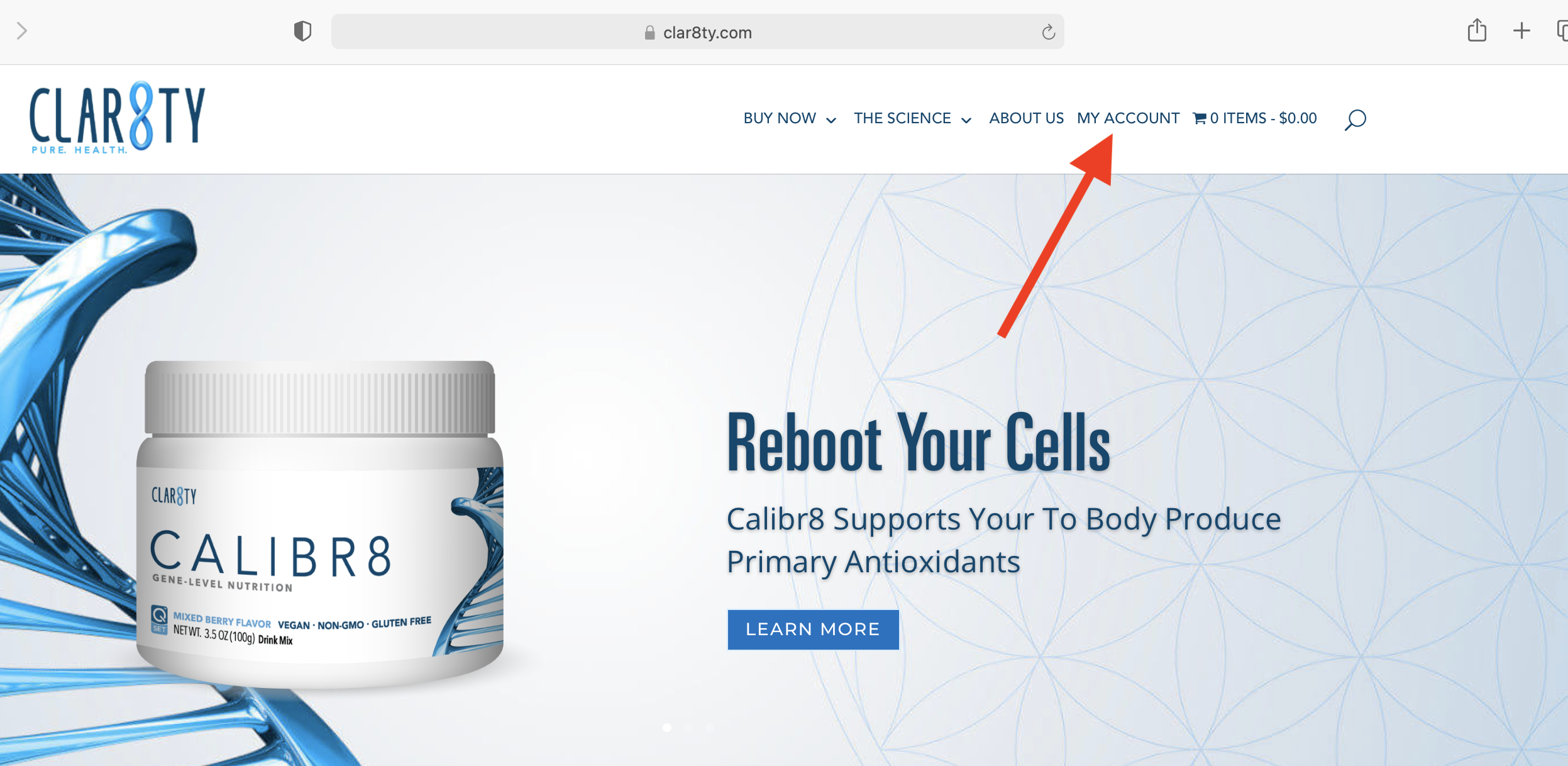Select the third slider dot
This screenshot has height=766, width=1568.
(709, 728)
